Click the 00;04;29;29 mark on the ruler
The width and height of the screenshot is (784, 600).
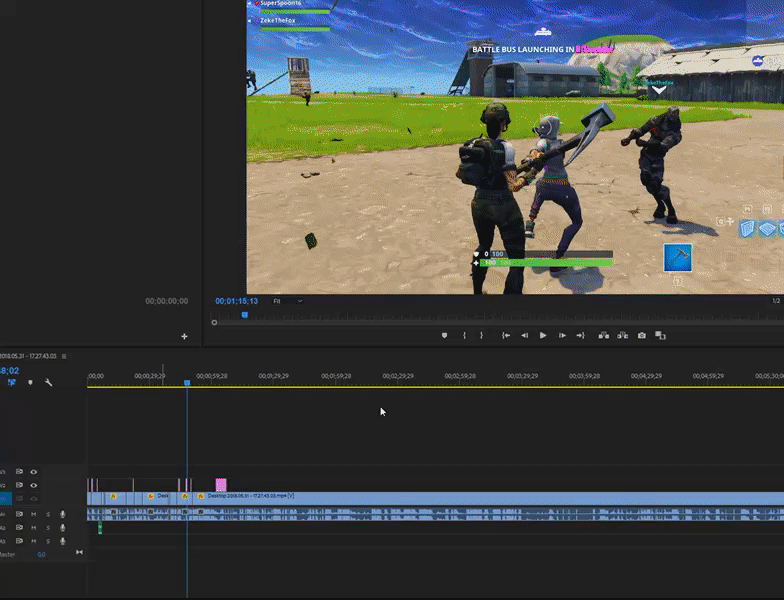[646, 376]
